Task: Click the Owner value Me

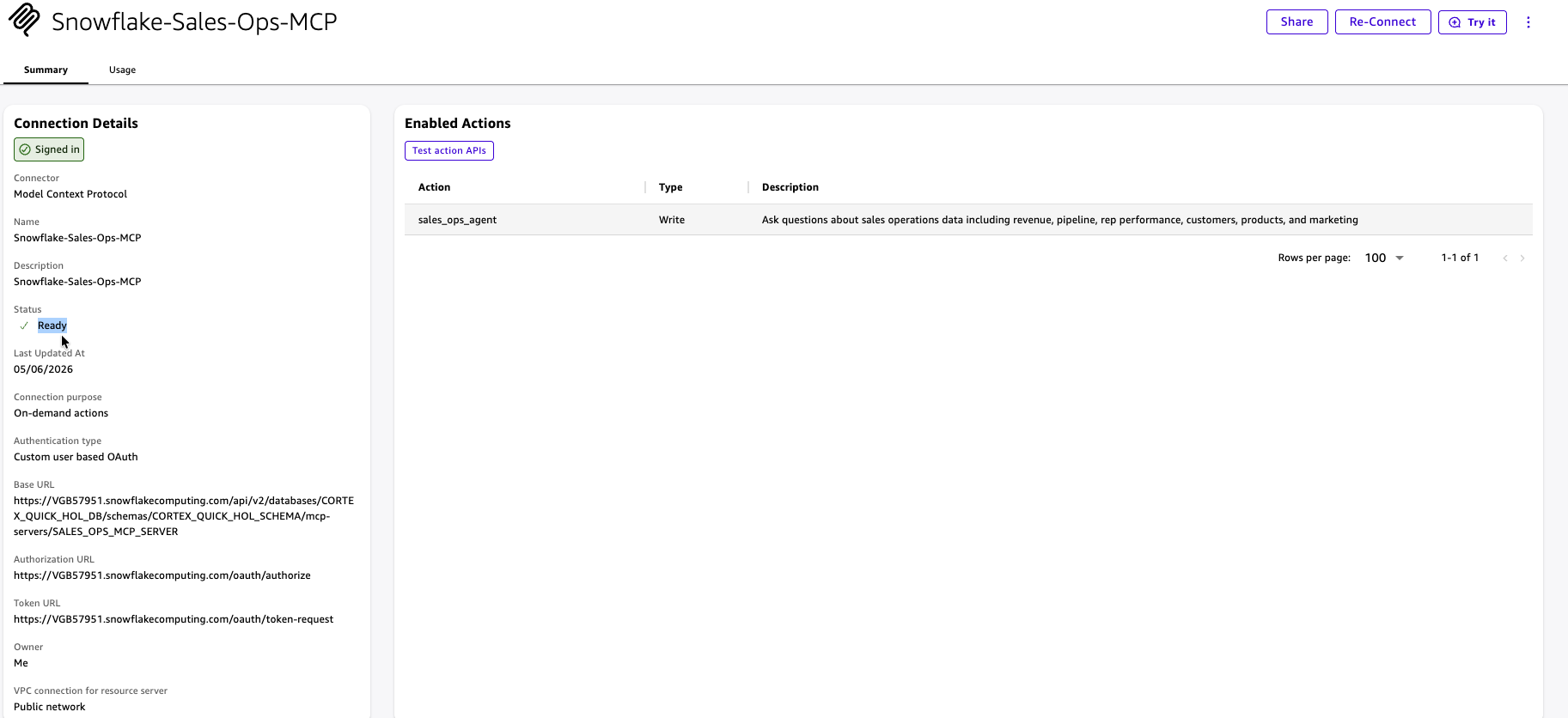Action: point(21,663)
